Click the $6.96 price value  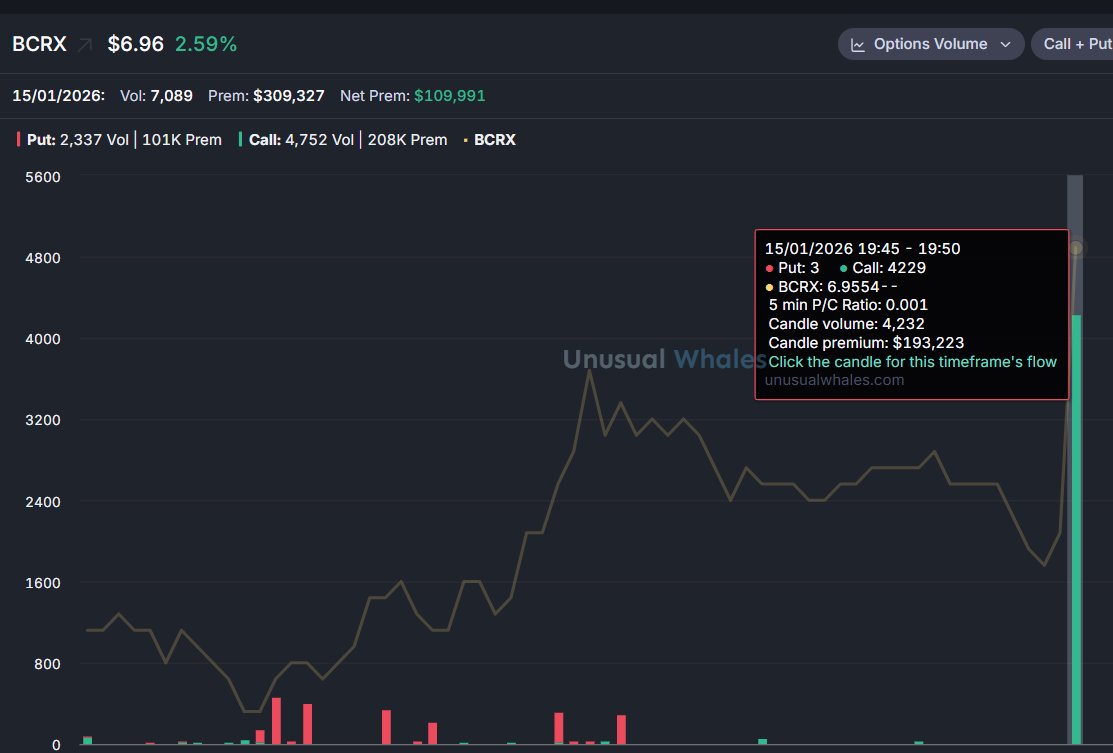click(136, 44)
